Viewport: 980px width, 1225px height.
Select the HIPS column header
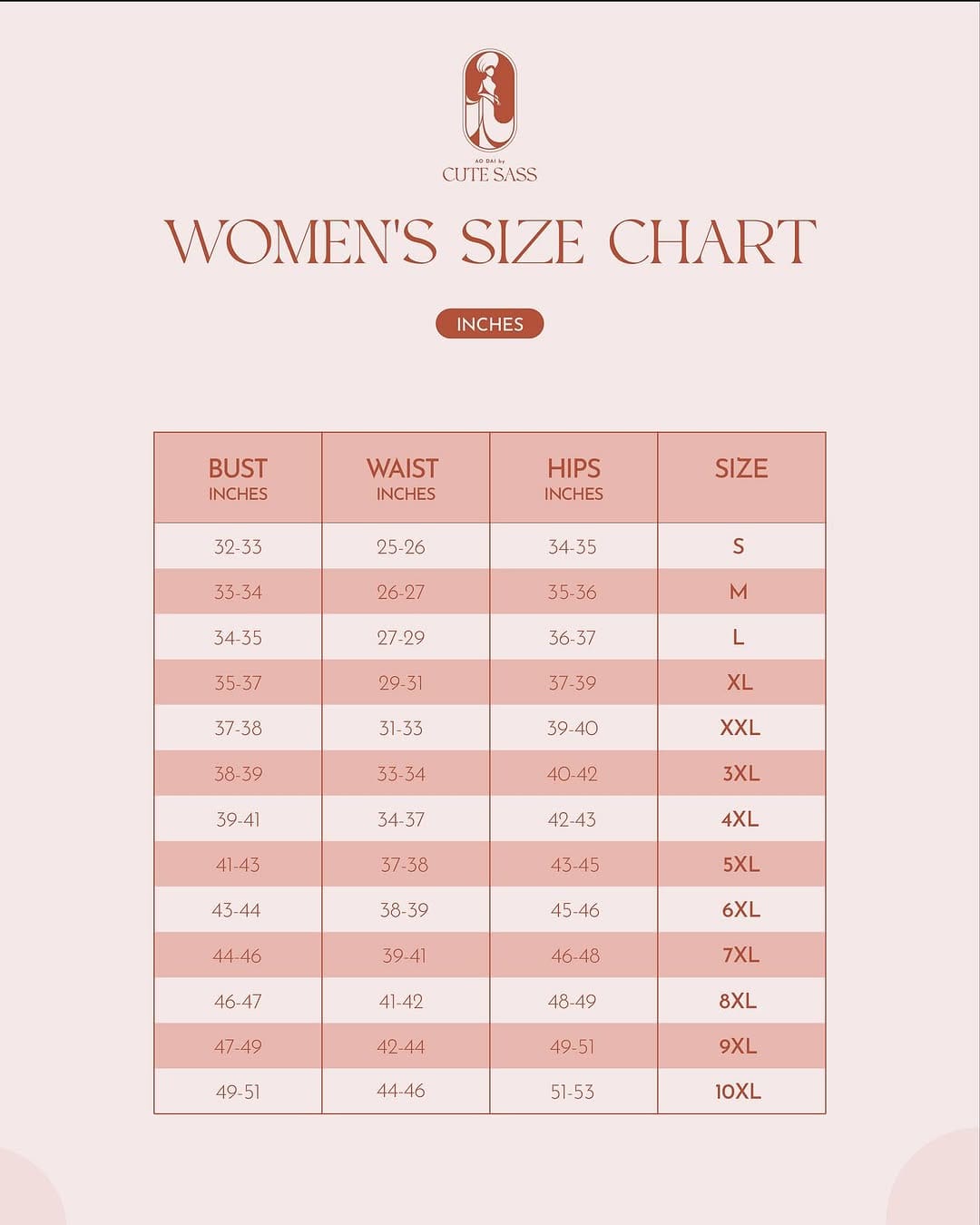coord(573,478)
